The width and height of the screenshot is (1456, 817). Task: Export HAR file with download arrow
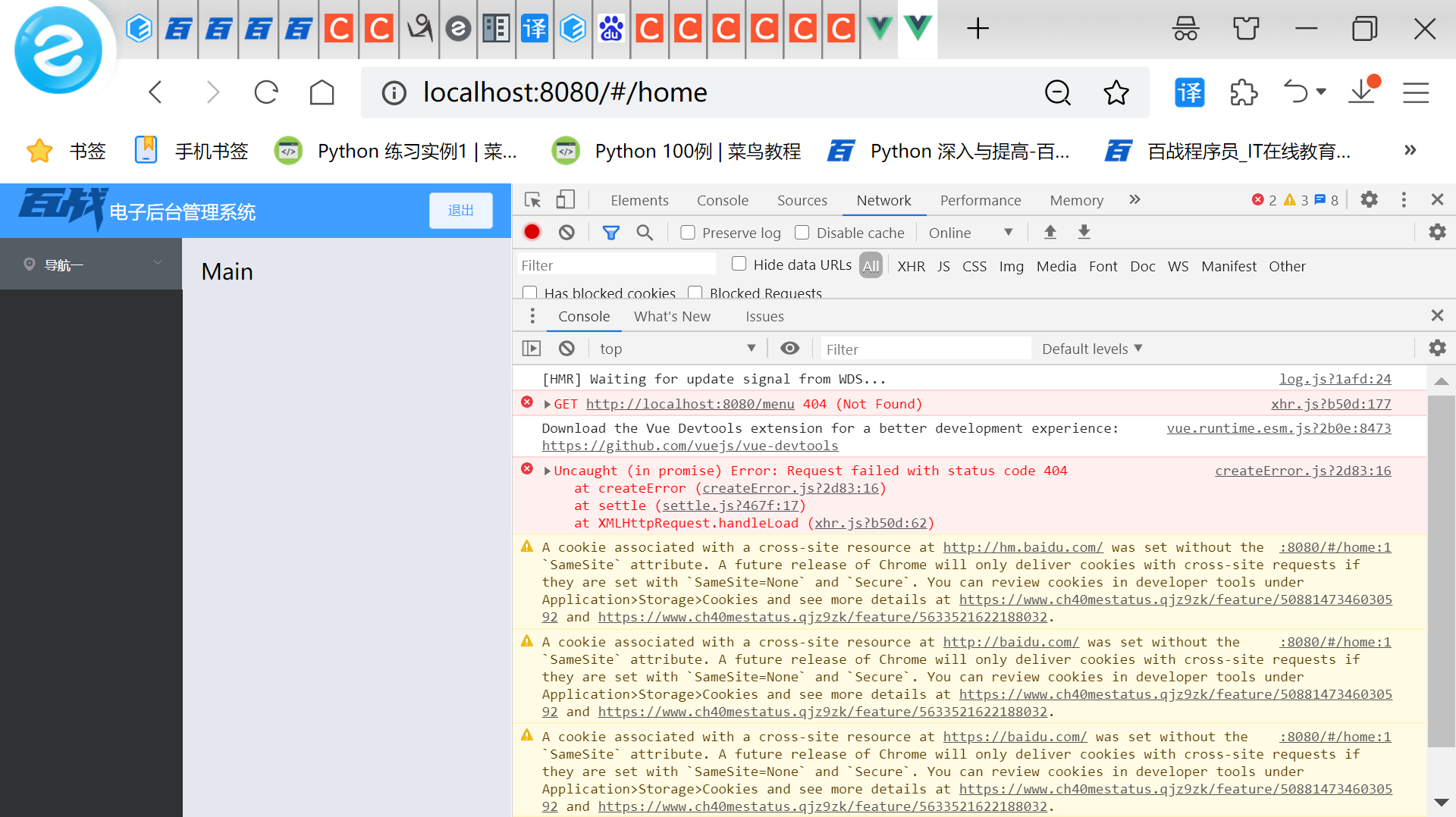(1084, 232)
